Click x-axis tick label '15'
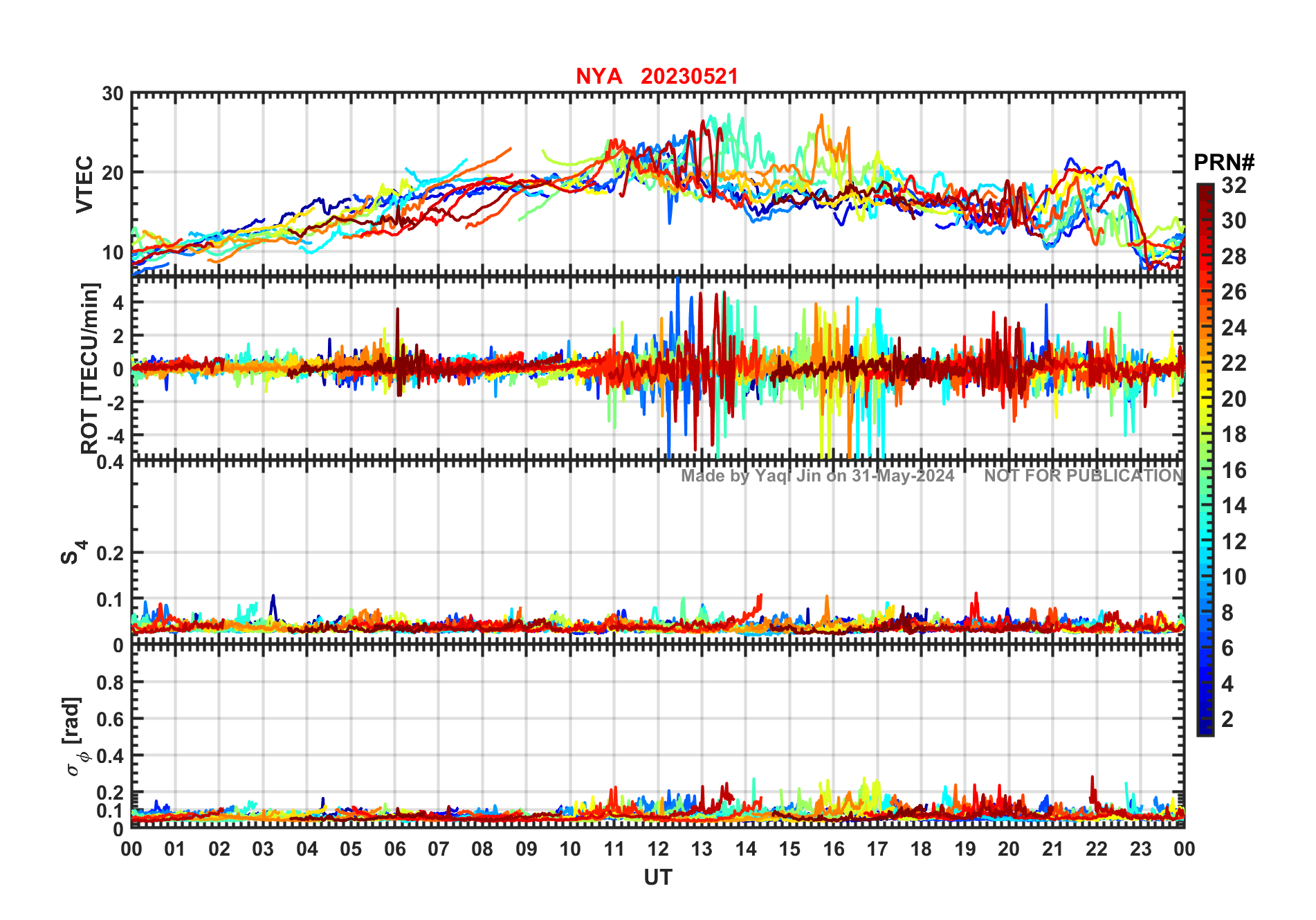The height and width of the screenshot is (920, 1316). [x=789, y=849]
